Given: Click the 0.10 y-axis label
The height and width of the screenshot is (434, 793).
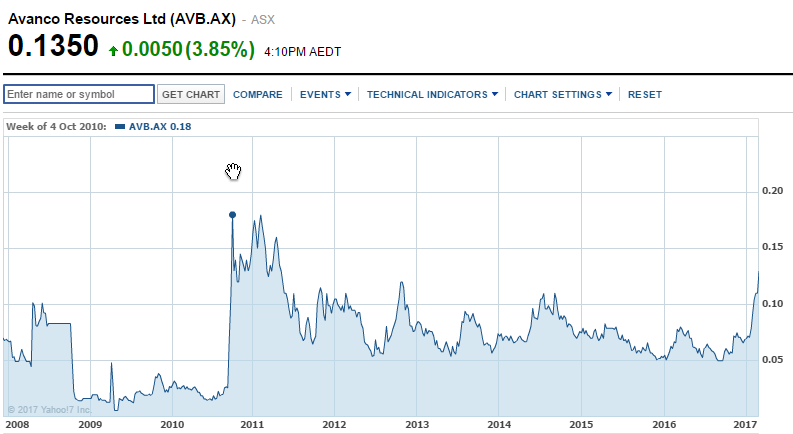Looking at the screenshot, I should pos(773,303).
